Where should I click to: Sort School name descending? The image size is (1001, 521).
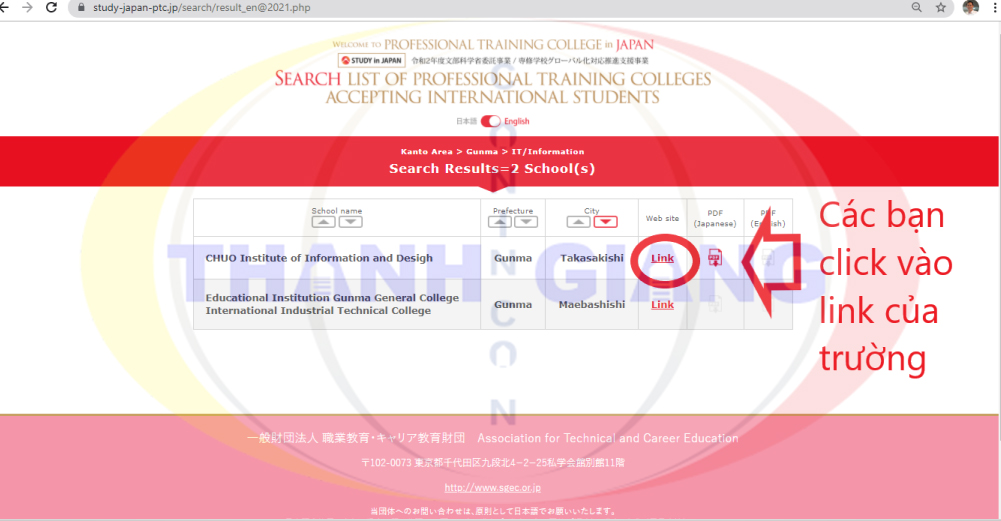tap(349, 222)
